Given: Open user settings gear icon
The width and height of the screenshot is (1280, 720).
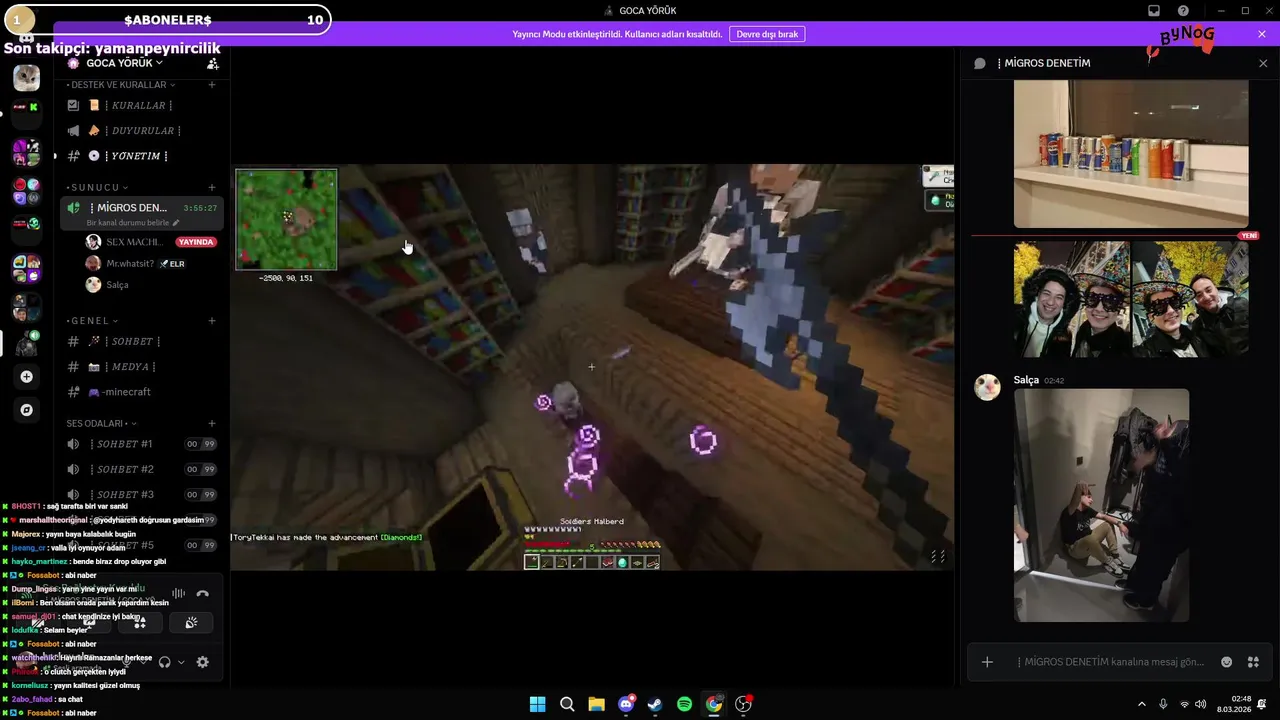Looking at the screenshot, I should pos(203,662).
